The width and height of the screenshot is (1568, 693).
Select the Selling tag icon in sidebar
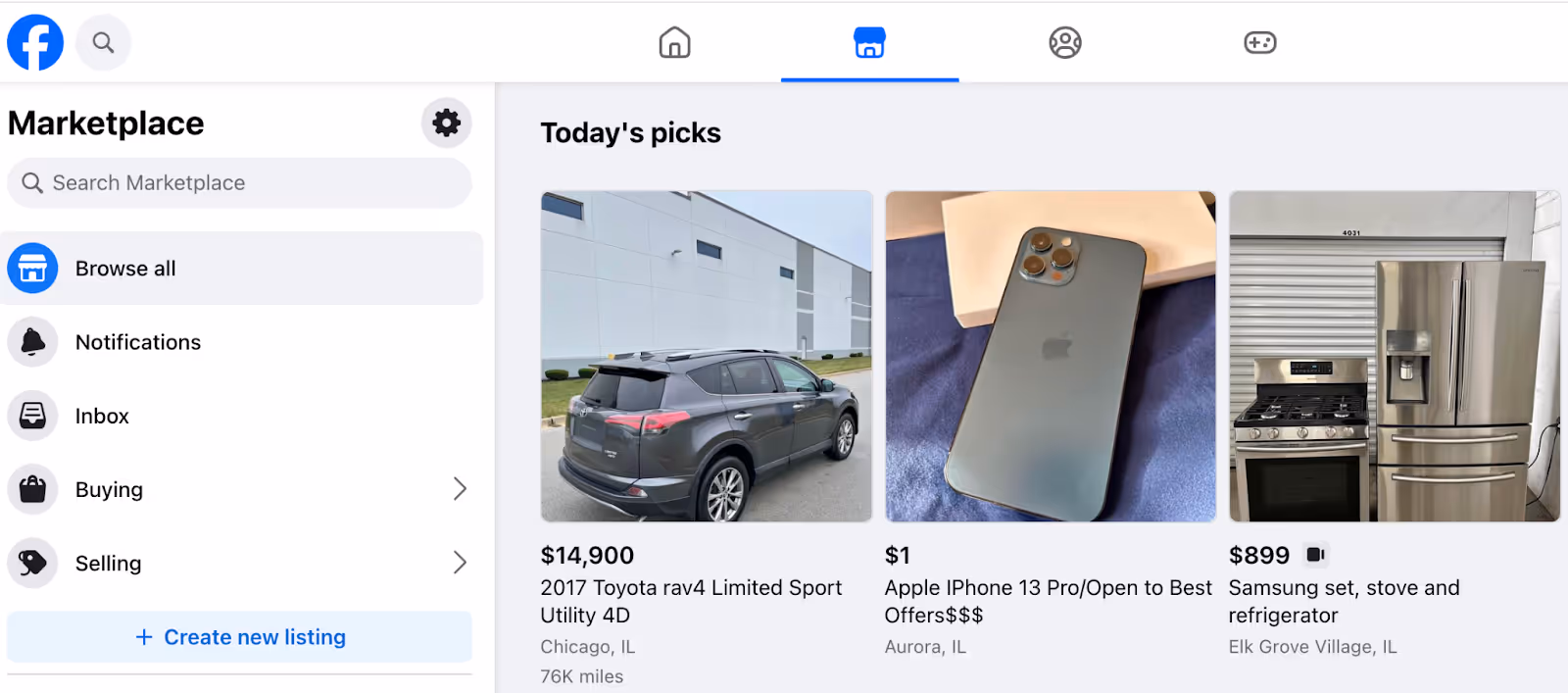pos(32,563)
